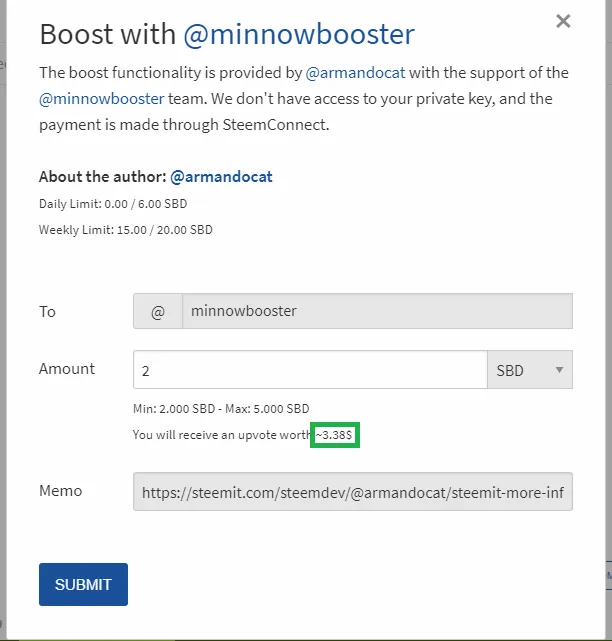Focus the Amount input showing 2
Screen dimensions: 612x641
pos(310,370)
